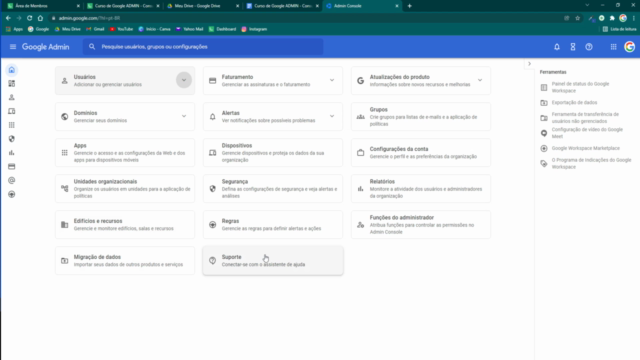Open Reports bar chart icon in sidebar
640x360 pixels.
tap(11, 153)
